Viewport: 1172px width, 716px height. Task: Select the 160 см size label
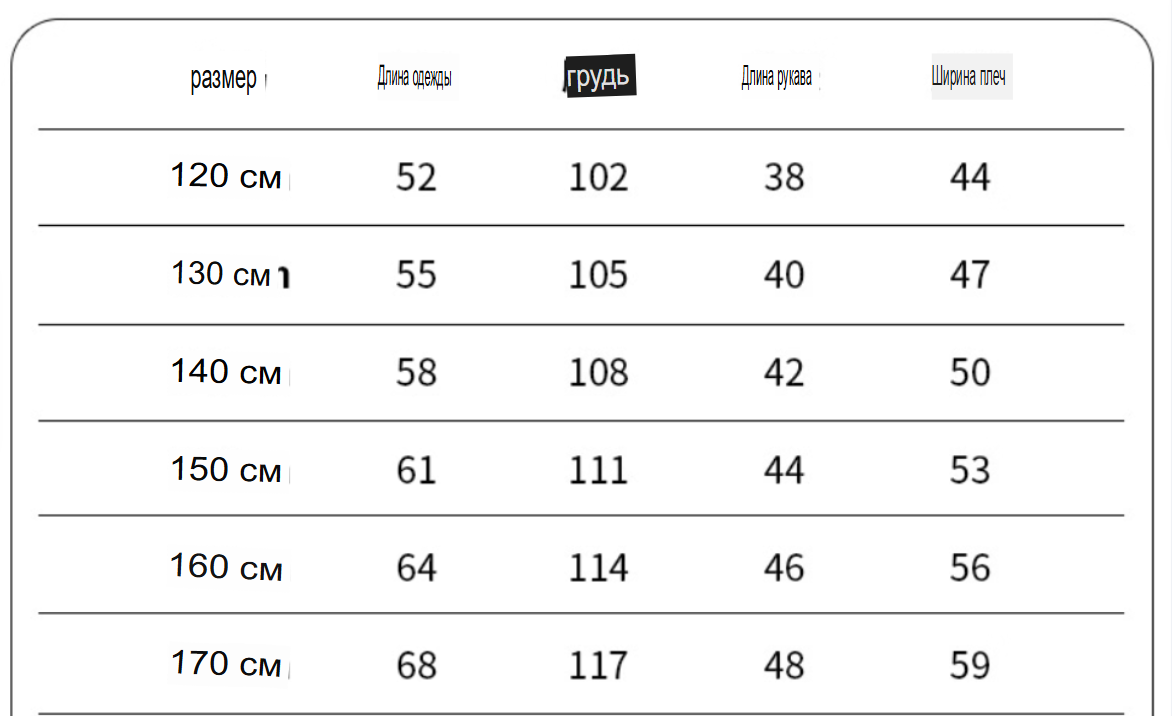pos(226,567)
